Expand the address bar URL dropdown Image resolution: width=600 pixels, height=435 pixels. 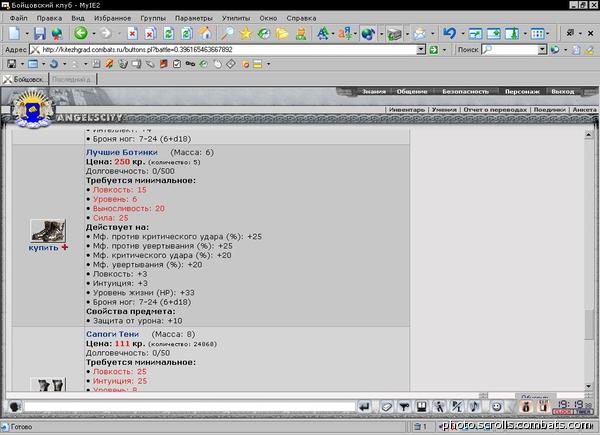pyautogui.click(x=421, y=50)
